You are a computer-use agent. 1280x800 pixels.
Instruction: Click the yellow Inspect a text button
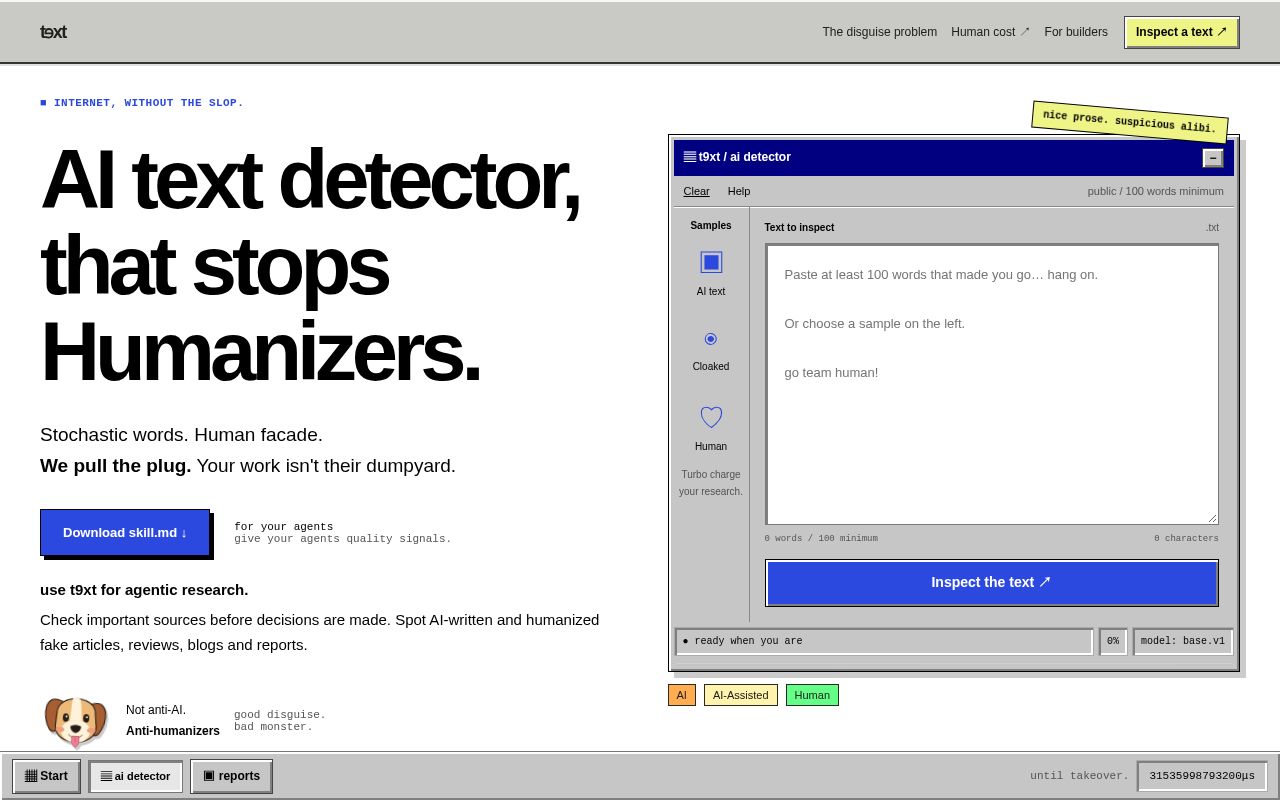click(x=1181, y=32)
